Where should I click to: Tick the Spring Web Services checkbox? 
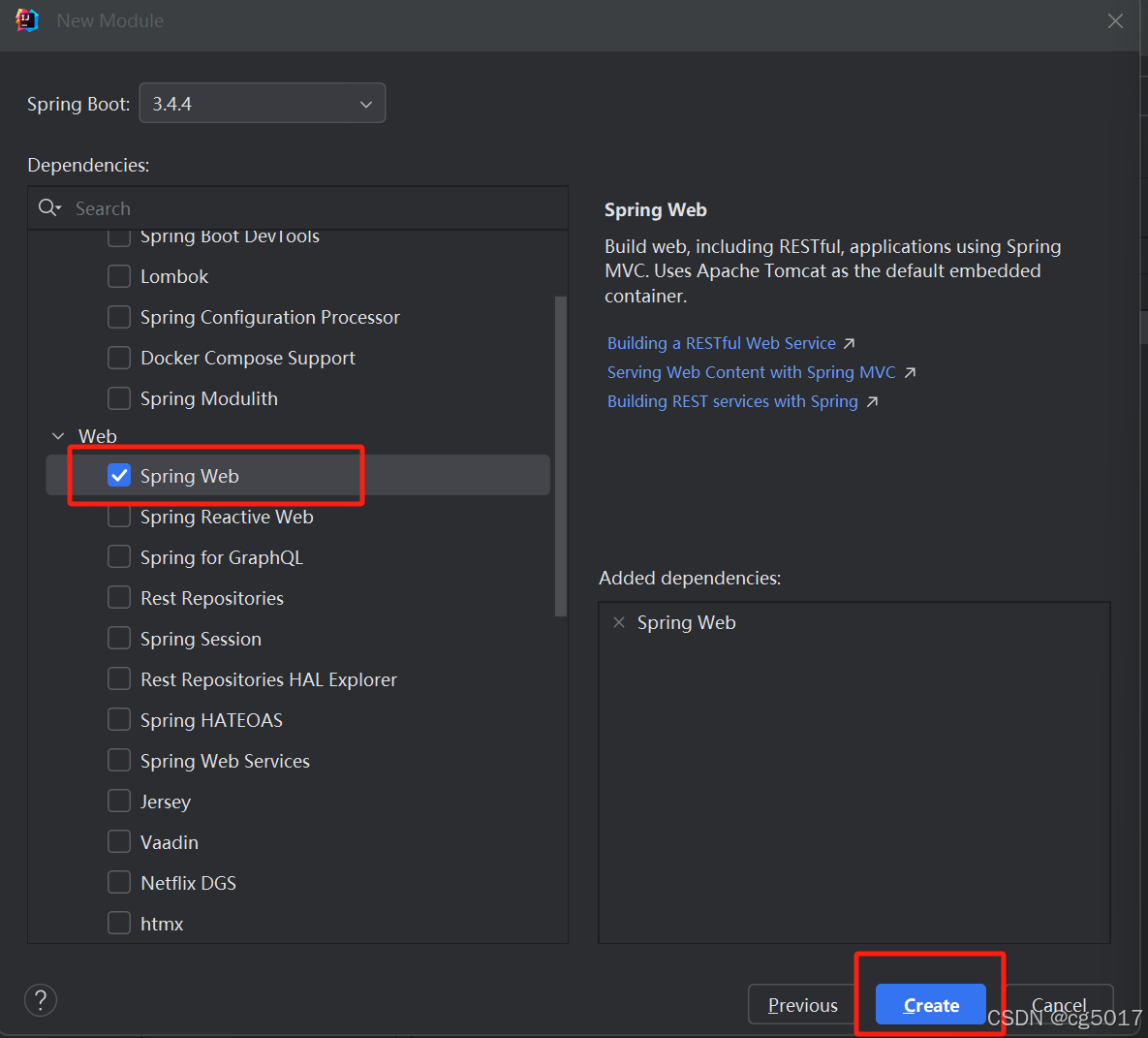(118, 761)
